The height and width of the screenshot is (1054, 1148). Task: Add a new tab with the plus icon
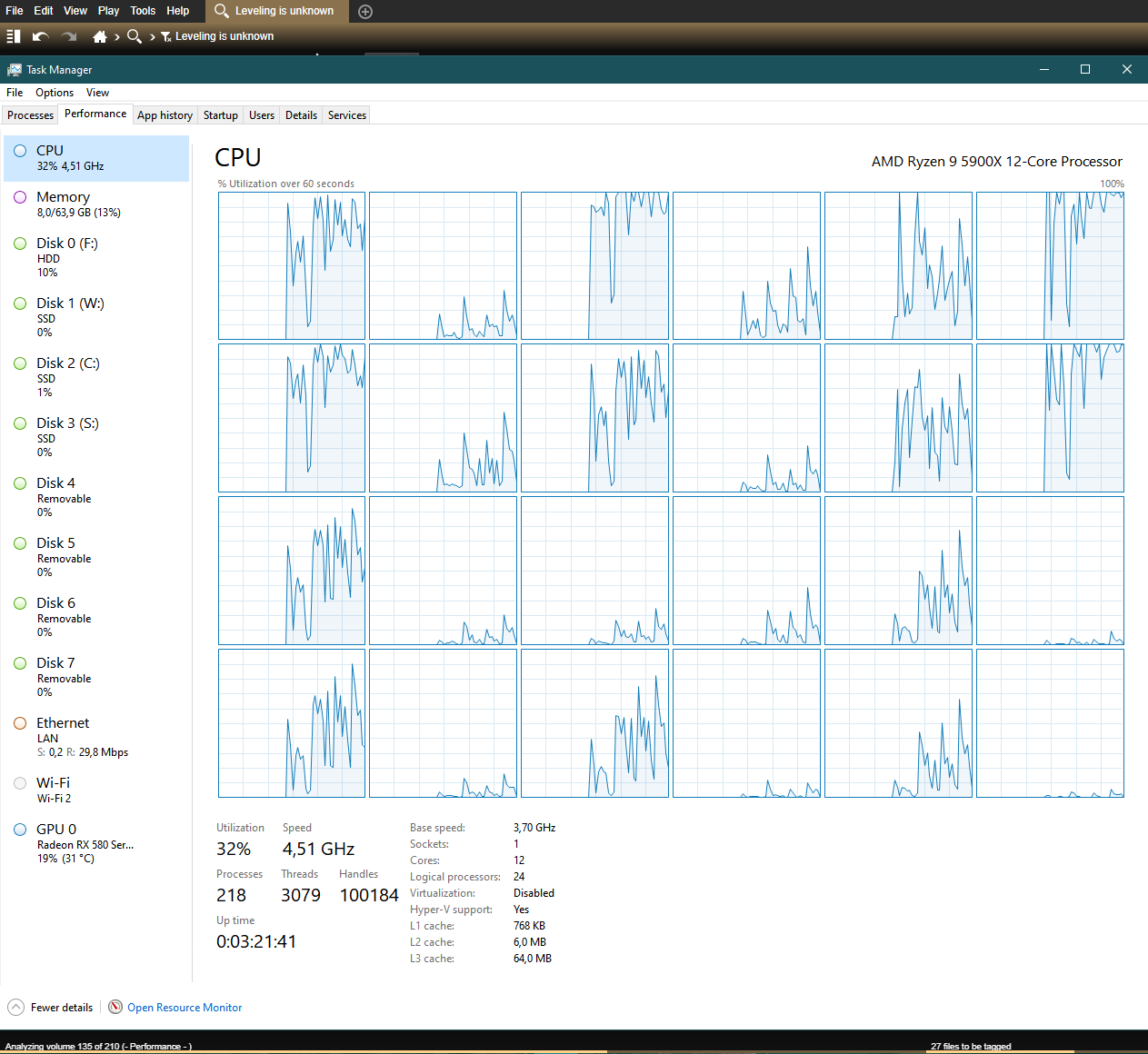pyautogui.click(x=365, y=12)
